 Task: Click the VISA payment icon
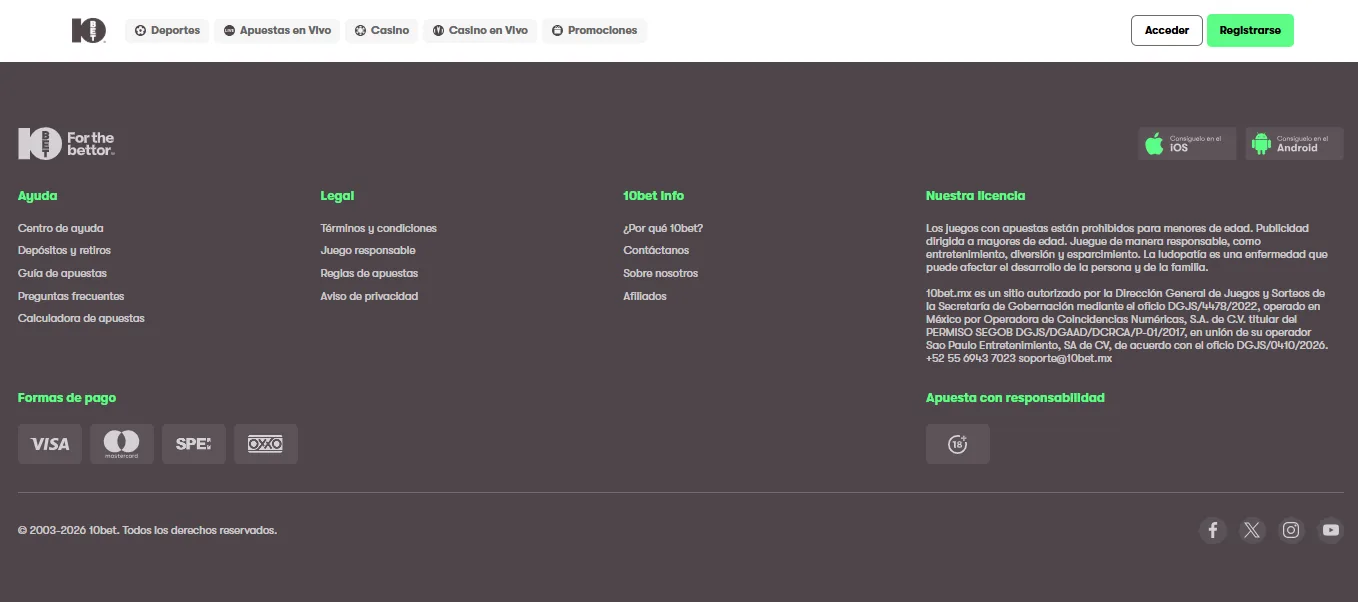point(50,444)
